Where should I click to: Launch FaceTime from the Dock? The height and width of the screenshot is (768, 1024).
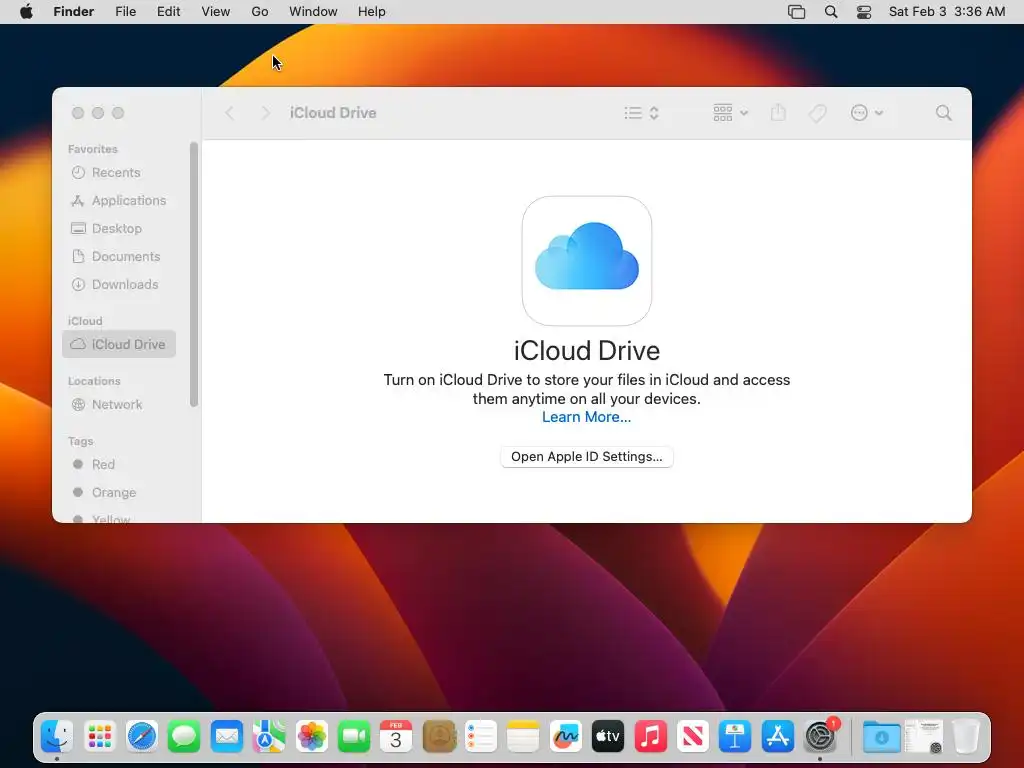coord(354,737)
